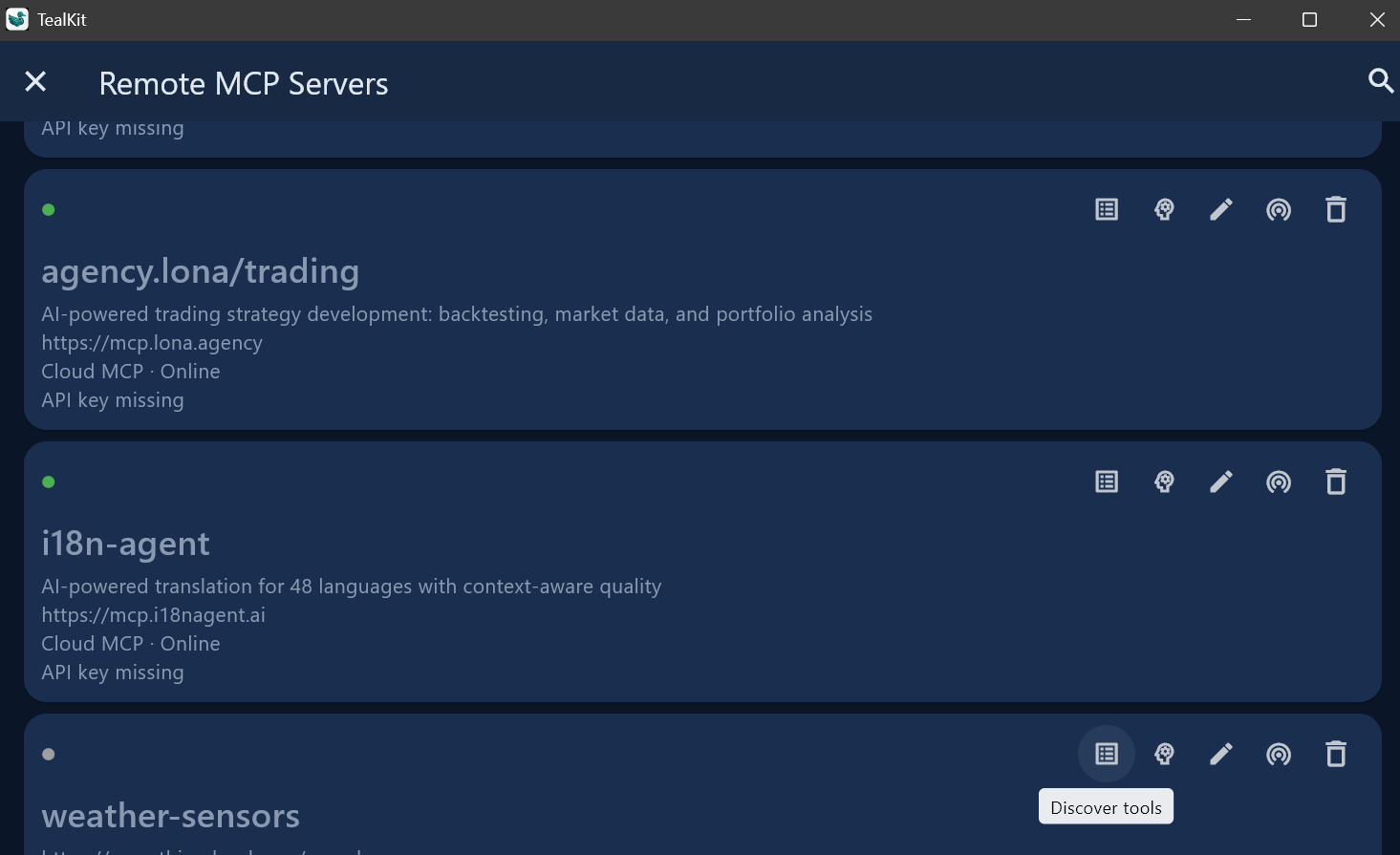
Task: Close the Remote MCP Servers page with the X icon
Action: [35, 82]
